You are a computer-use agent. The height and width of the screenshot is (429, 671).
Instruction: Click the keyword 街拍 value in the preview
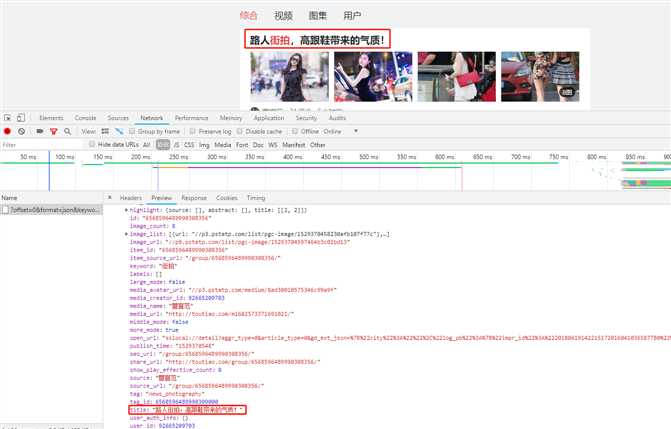point(168,266)
